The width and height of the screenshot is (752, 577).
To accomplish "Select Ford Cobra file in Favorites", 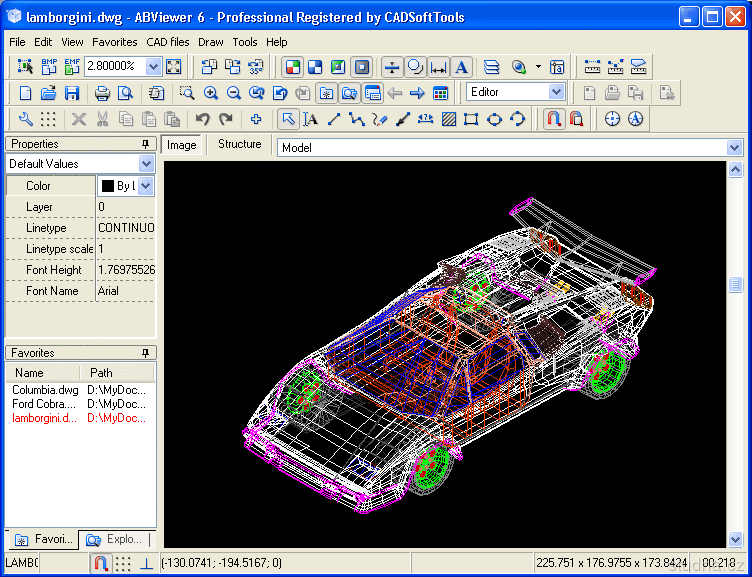I will (42, 404).
